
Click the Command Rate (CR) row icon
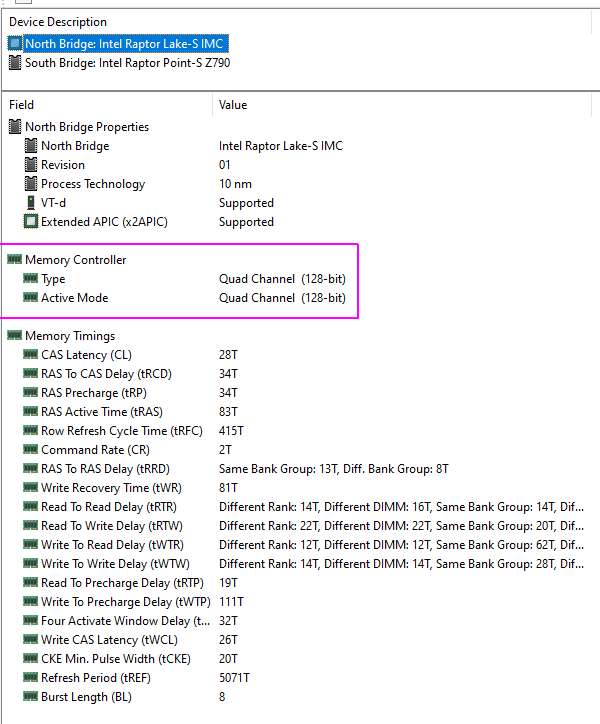(x=30, y=449)
